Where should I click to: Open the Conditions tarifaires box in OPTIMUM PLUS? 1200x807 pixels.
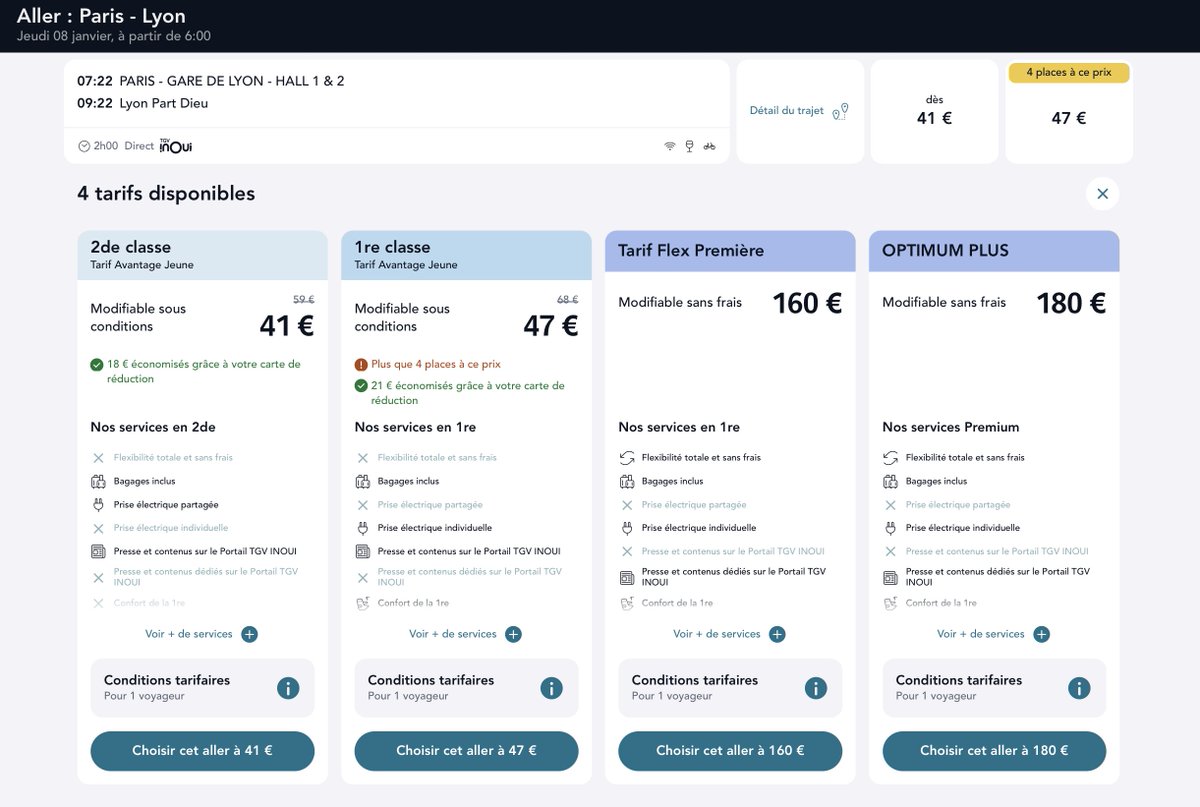point(994,688)
